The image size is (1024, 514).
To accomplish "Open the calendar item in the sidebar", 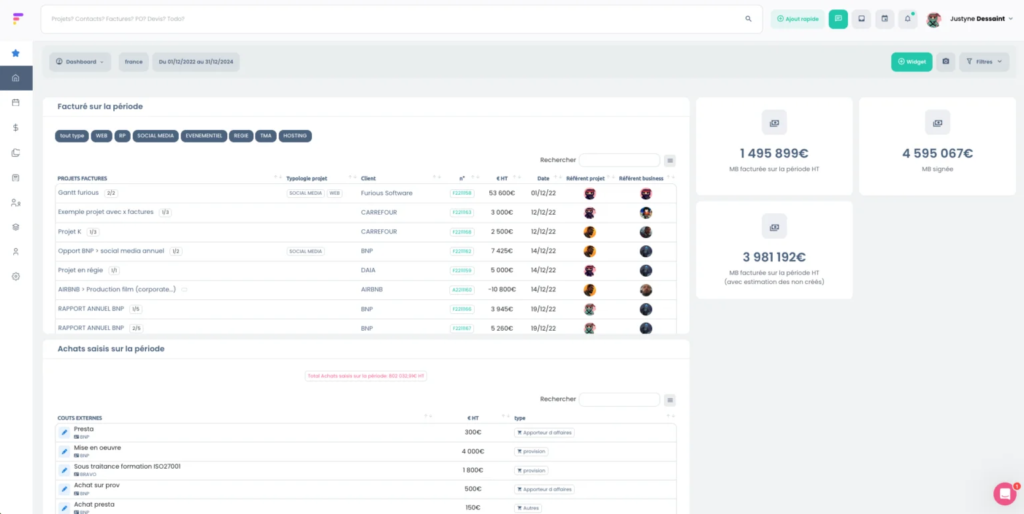I will coord(15,102).
